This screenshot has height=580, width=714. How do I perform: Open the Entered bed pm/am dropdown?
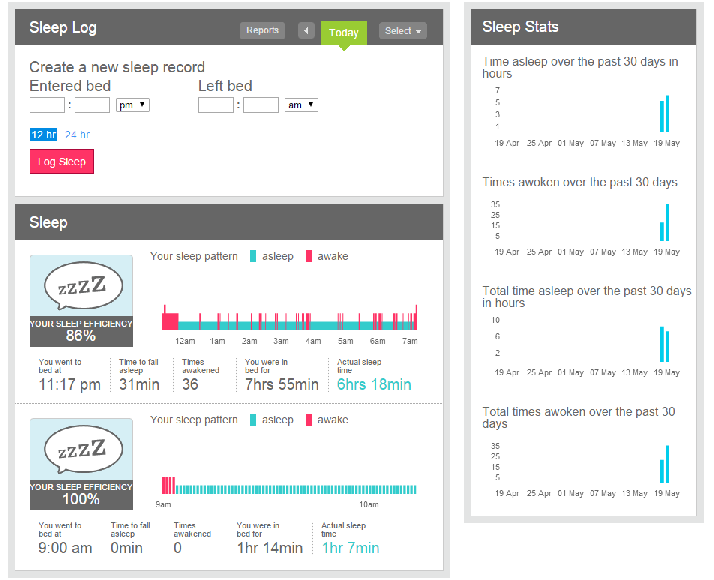[x=133, y=105]
